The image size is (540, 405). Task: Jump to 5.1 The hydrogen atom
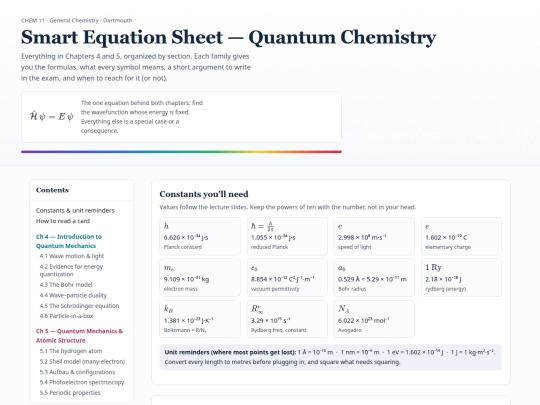[x=71, y=351]
